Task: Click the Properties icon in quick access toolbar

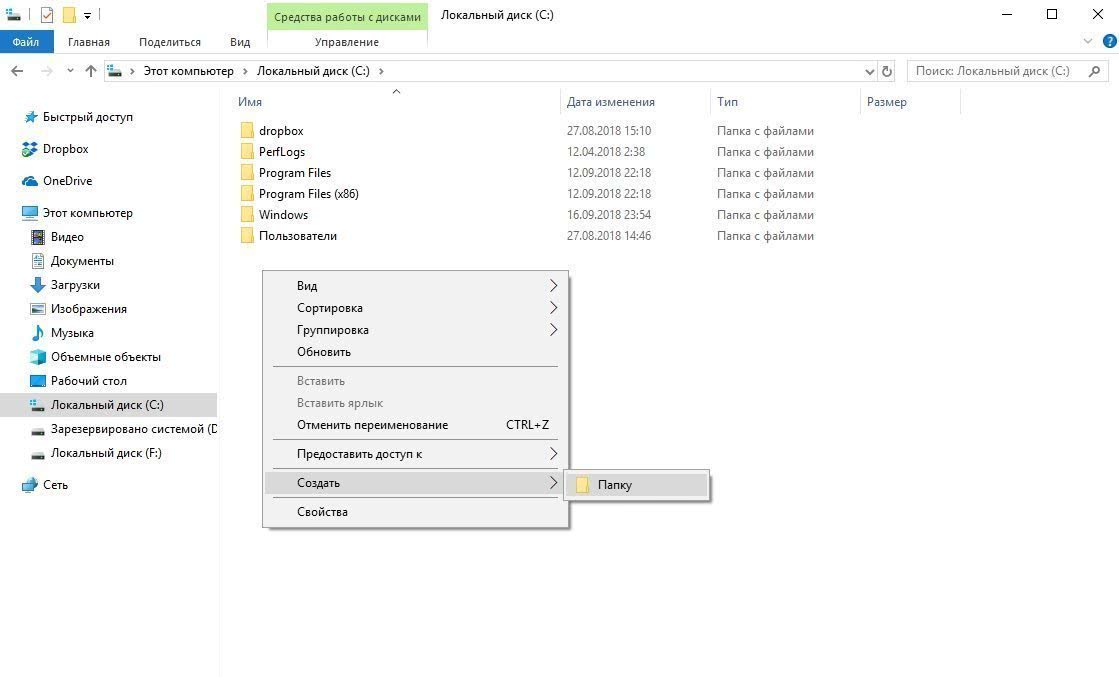Action: coord(47,15)
